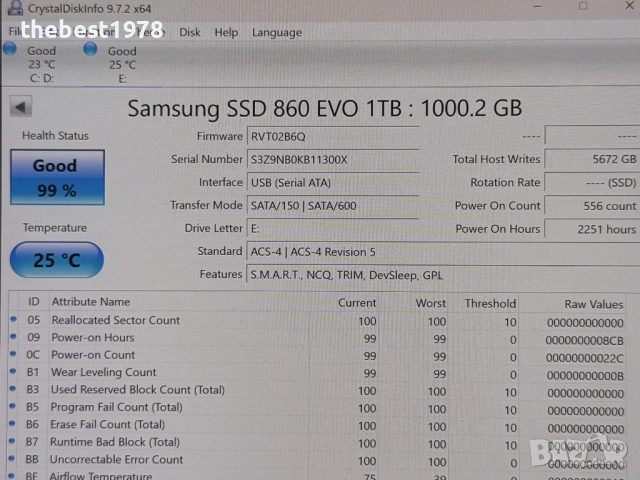Click status dot for Power-on Hours row
Viewport: 640px width, 480px height.
pos(13,337)
